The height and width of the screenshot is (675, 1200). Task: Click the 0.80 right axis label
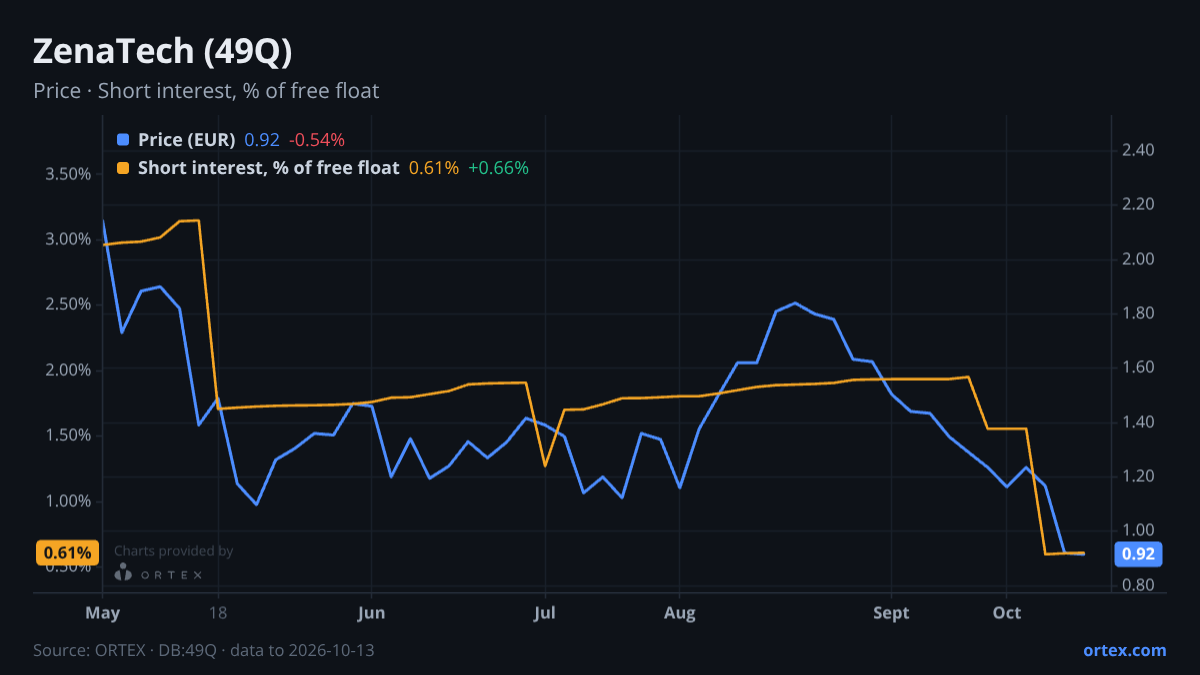coord(1138,585)
